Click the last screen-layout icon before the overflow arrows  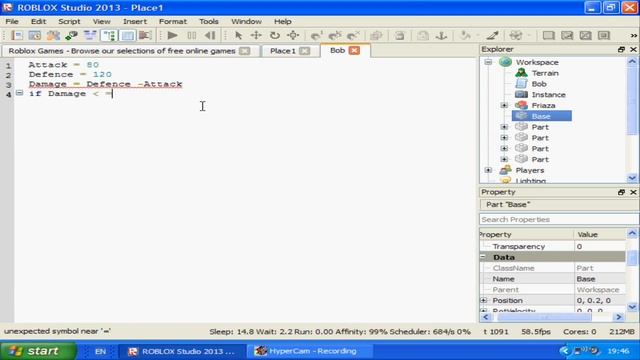click(604, 36)
